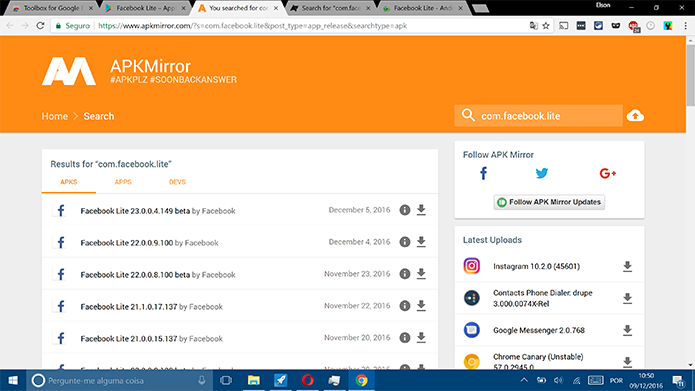Click the Cortana microphone icon

[x=202, y=380]
